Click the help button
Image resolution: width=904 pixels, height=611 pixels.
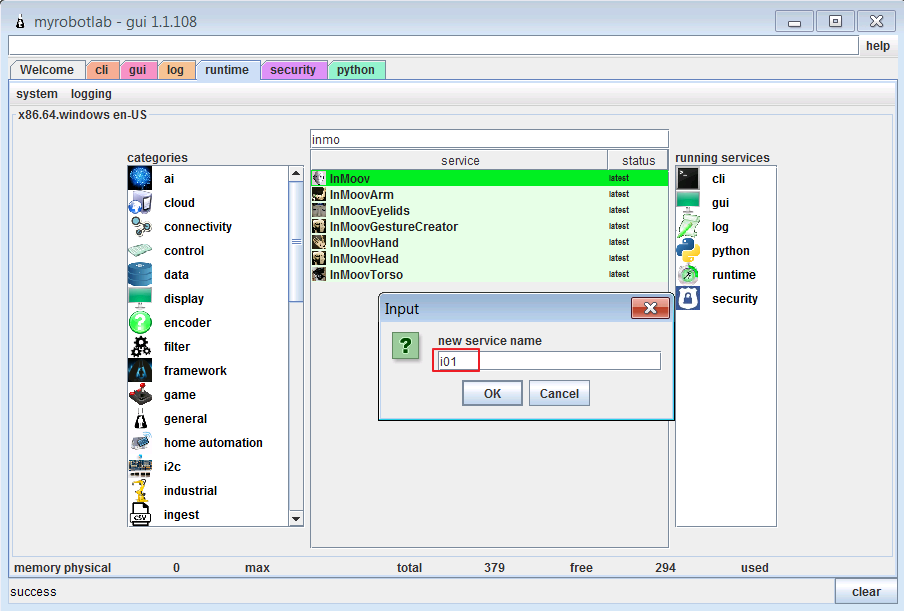tap(877, 46)
